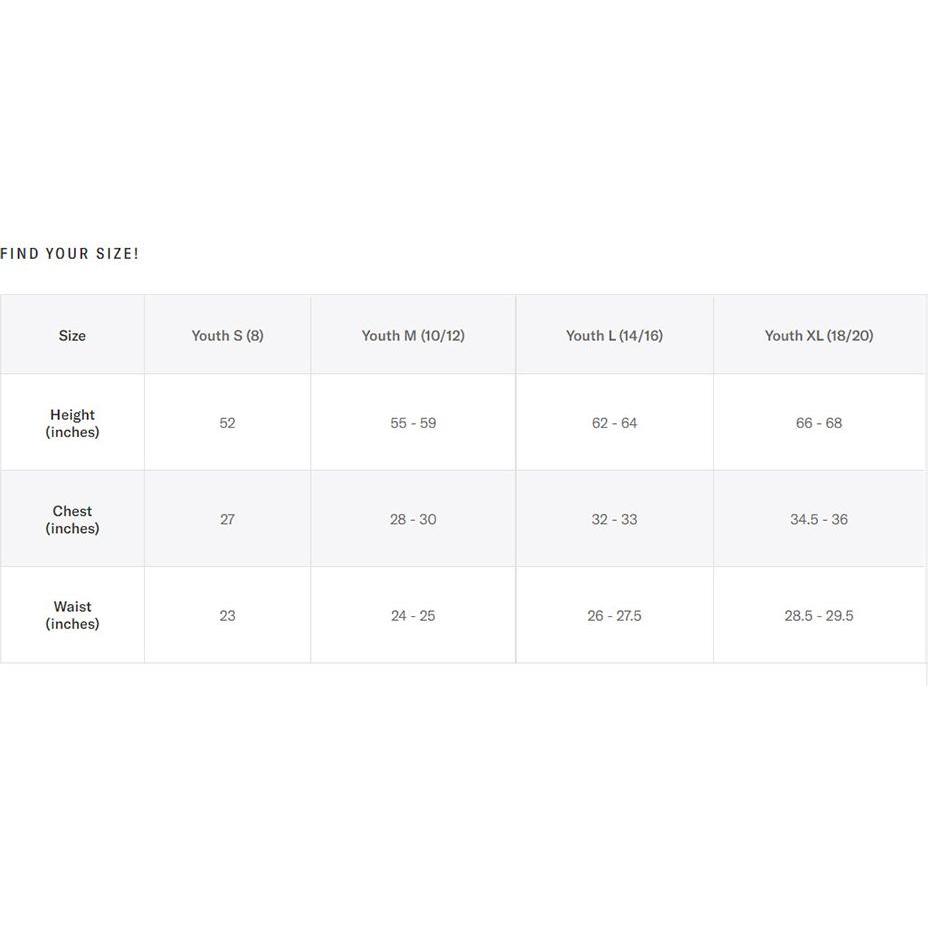This screenshot has height=928, width=928.
Task: Click the Chest (inches) row label
Action: (72, 519)
